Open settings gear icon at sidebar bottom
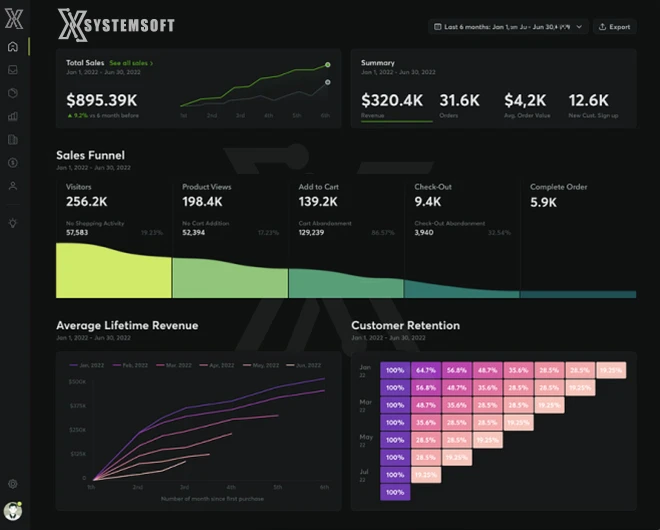 point(13,484)
